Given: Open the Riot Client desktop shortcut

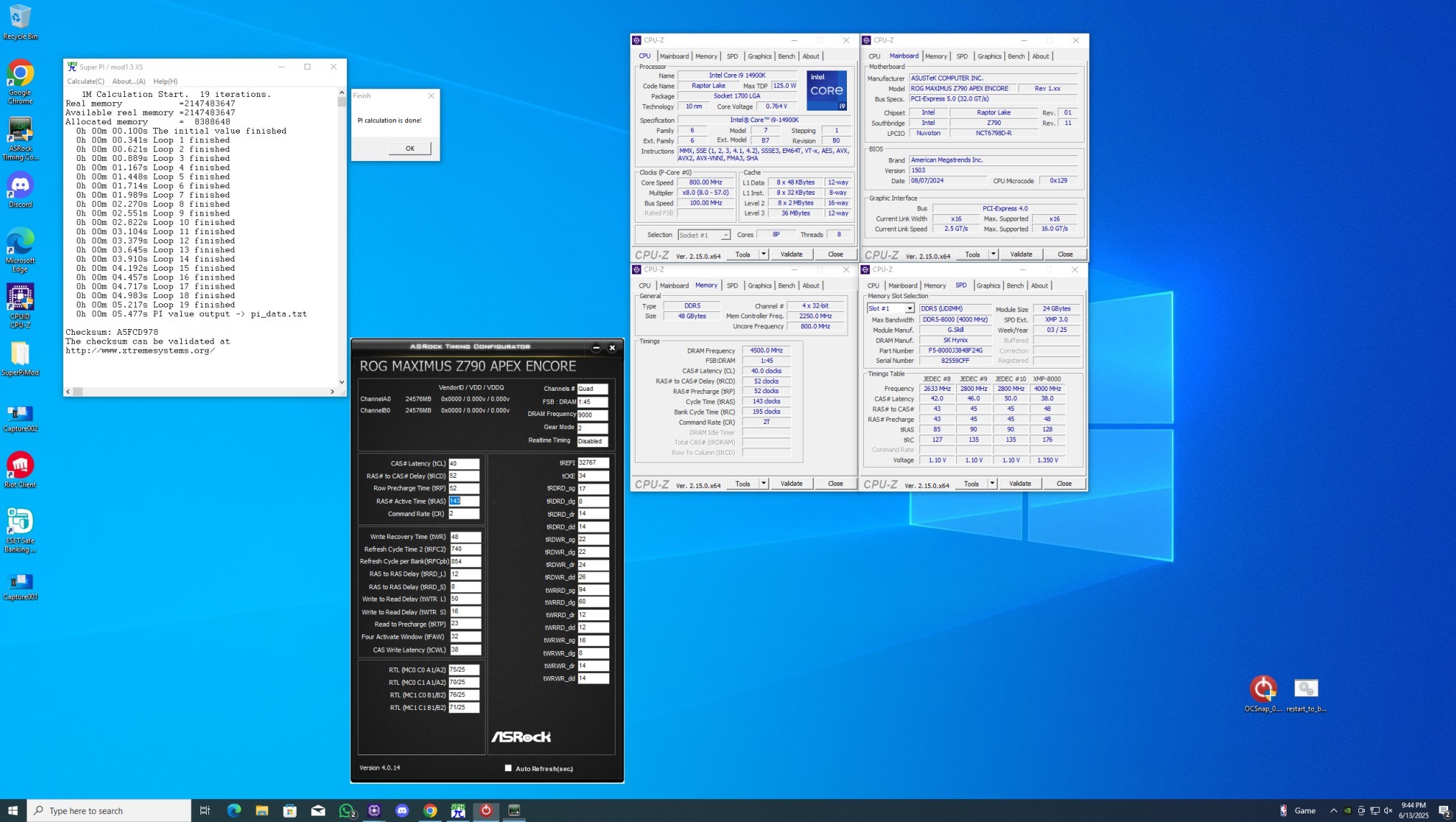Looking at the screenshot, I should [20, 470].
